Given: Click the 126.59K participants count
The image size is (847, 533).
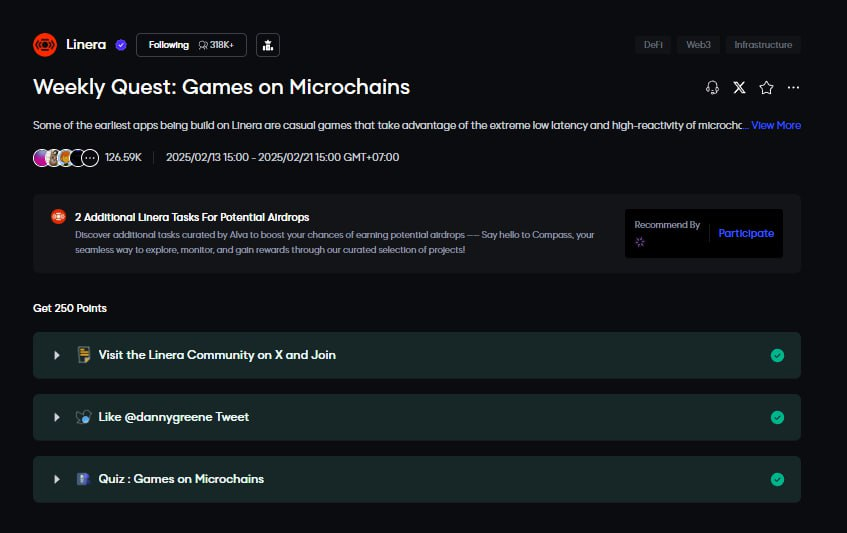Looking at the screenshot, I should coord(123,157).
